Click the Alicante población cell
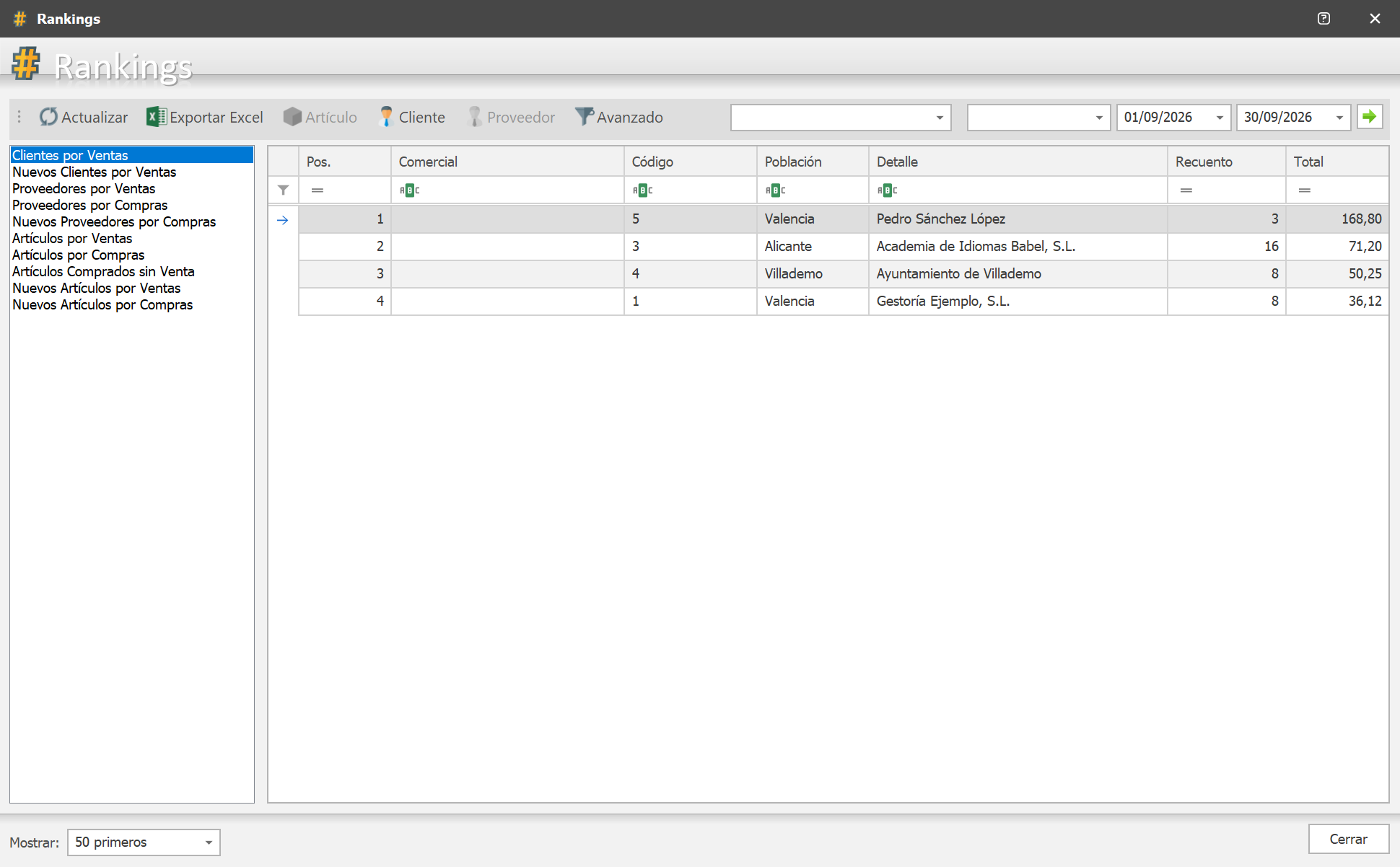Viewport: 1400px width, 867px height. point(813,246)
